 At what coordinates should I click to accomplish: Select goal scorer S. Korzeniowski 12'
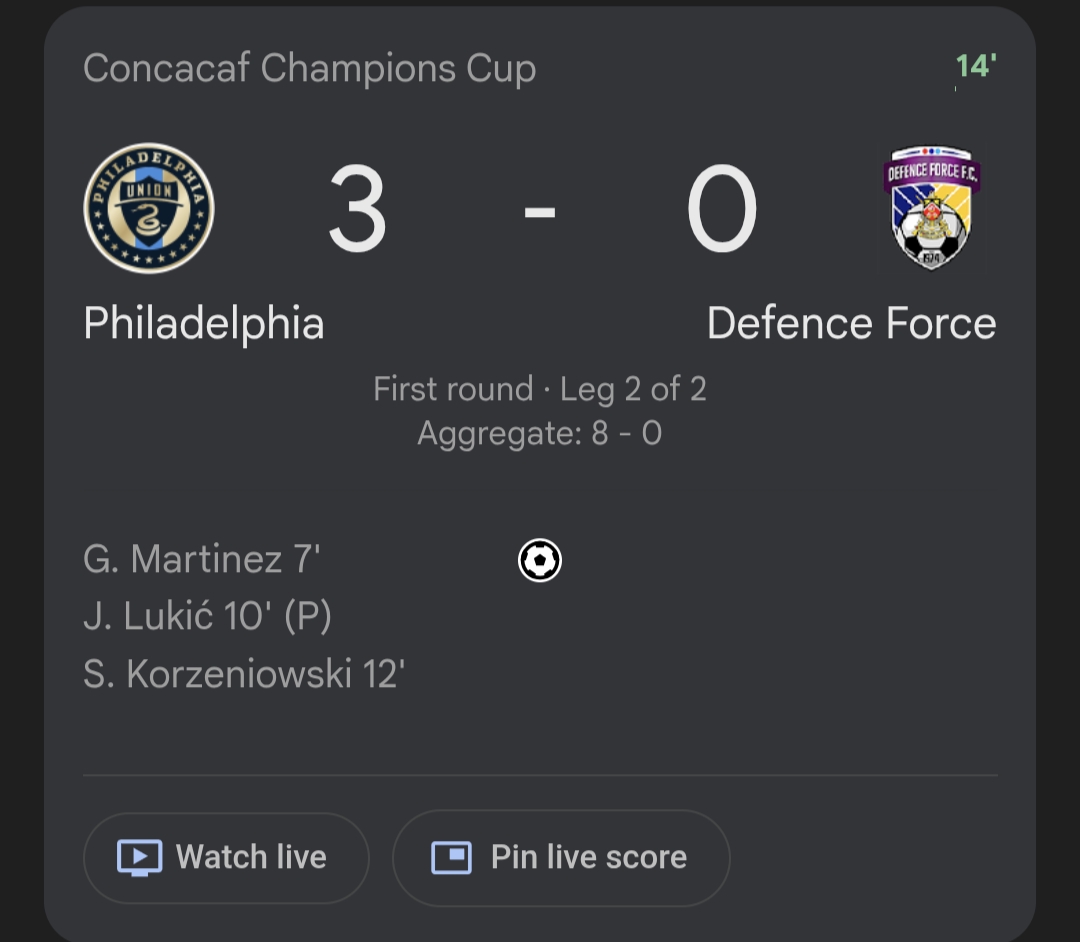244,675
